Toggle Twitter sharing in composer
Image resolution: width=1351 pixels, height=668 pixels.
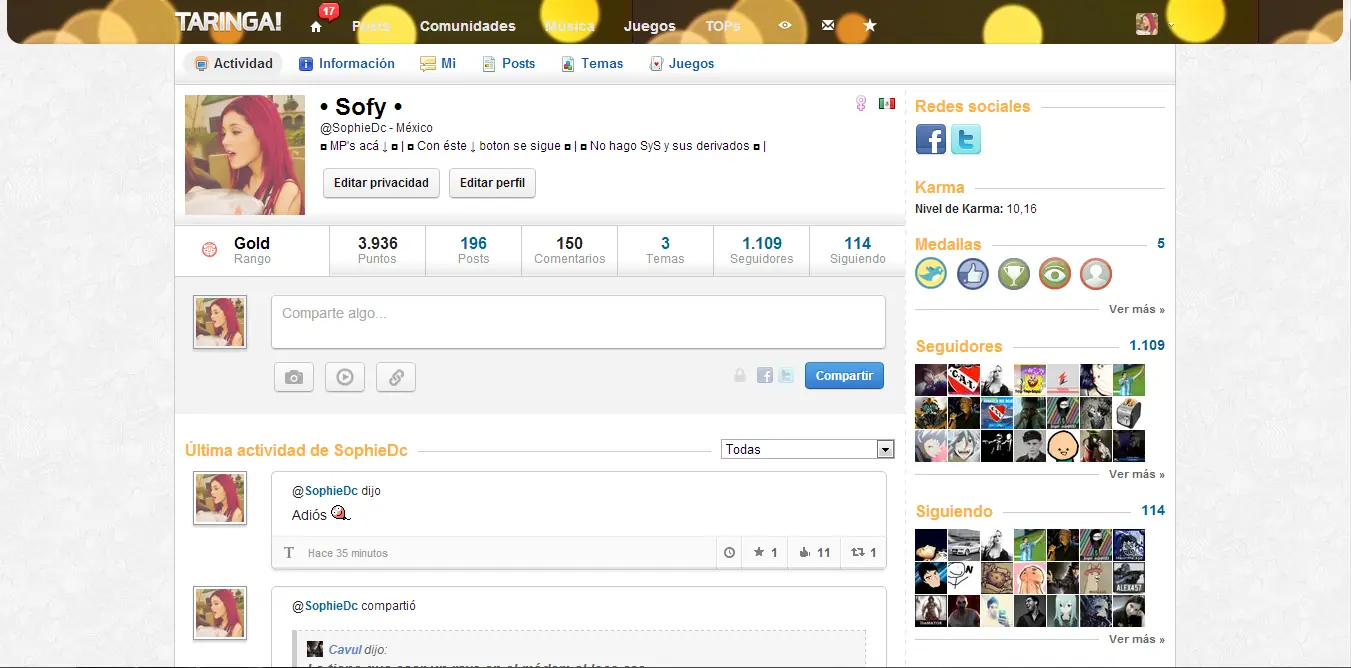pyautogui.click(x=786, y=376)
